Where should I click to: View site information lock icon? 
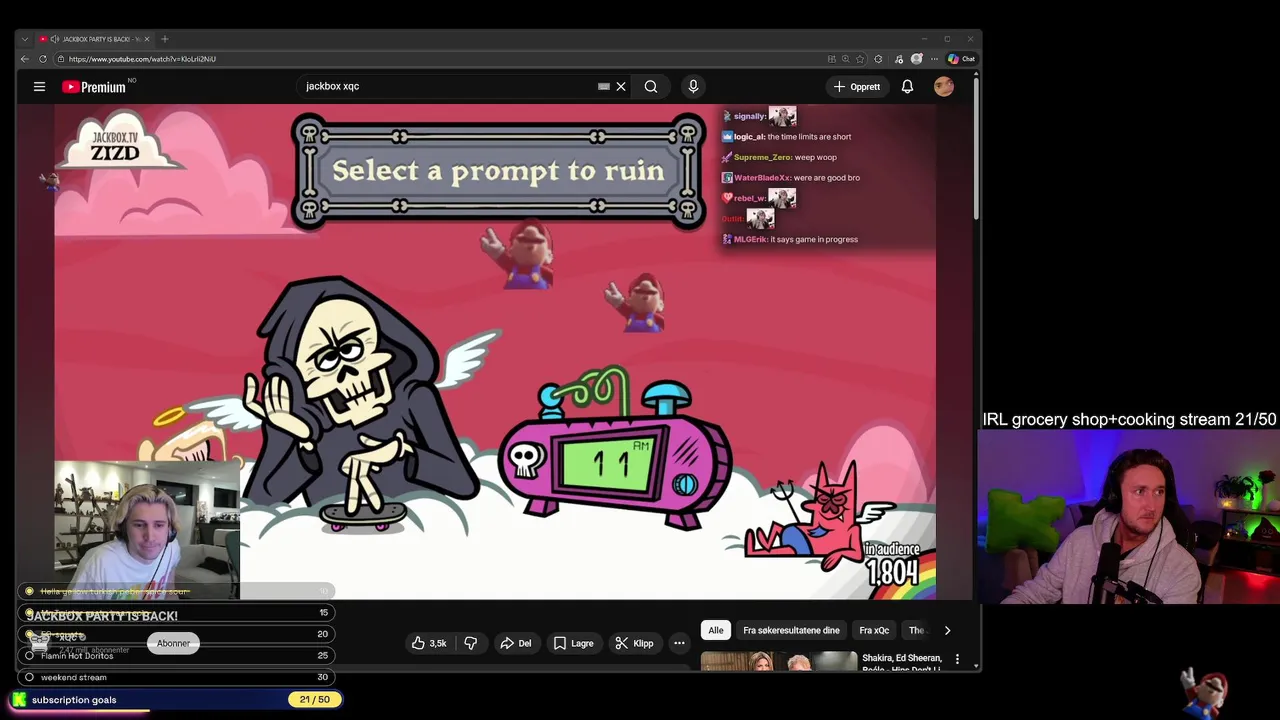click(62, 59)
